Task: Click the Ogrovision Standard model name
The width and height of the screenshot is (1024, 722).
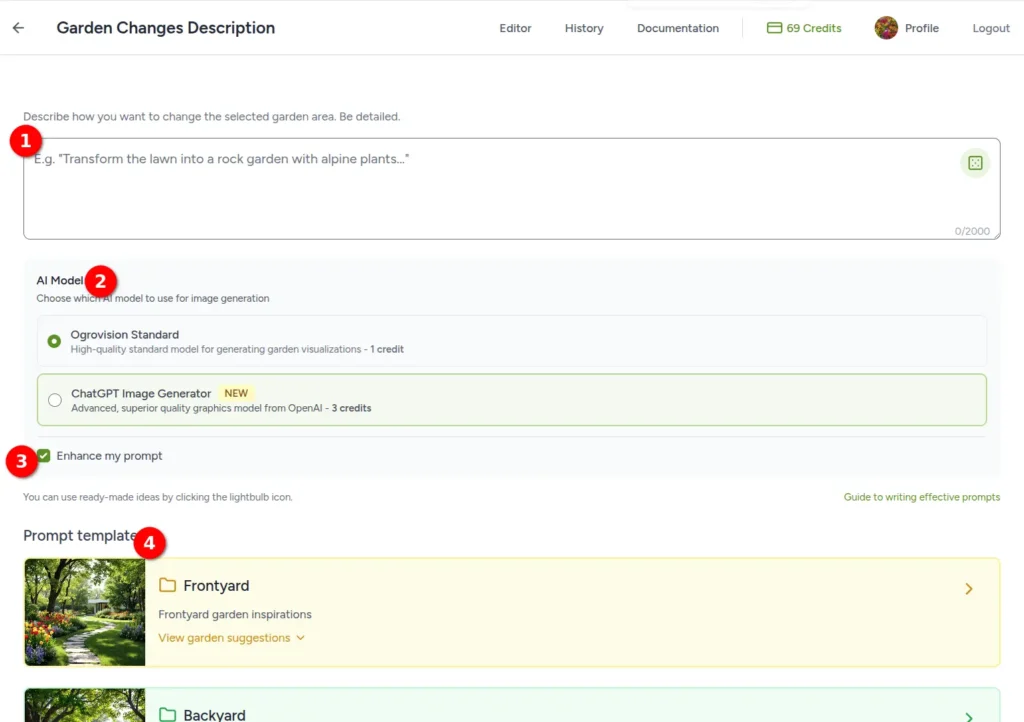Action: (125, 334)
